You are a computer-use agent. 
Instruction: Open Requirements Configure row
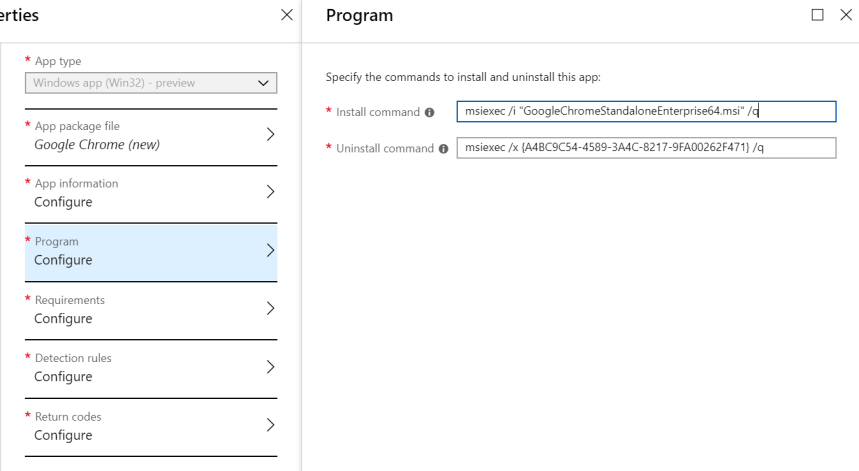151,311
